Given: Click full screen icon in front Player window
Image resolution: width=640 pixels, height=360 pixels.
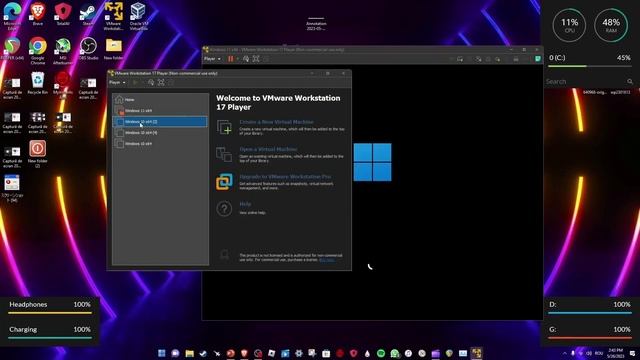Looking at the screenshot, I should 161,82.
